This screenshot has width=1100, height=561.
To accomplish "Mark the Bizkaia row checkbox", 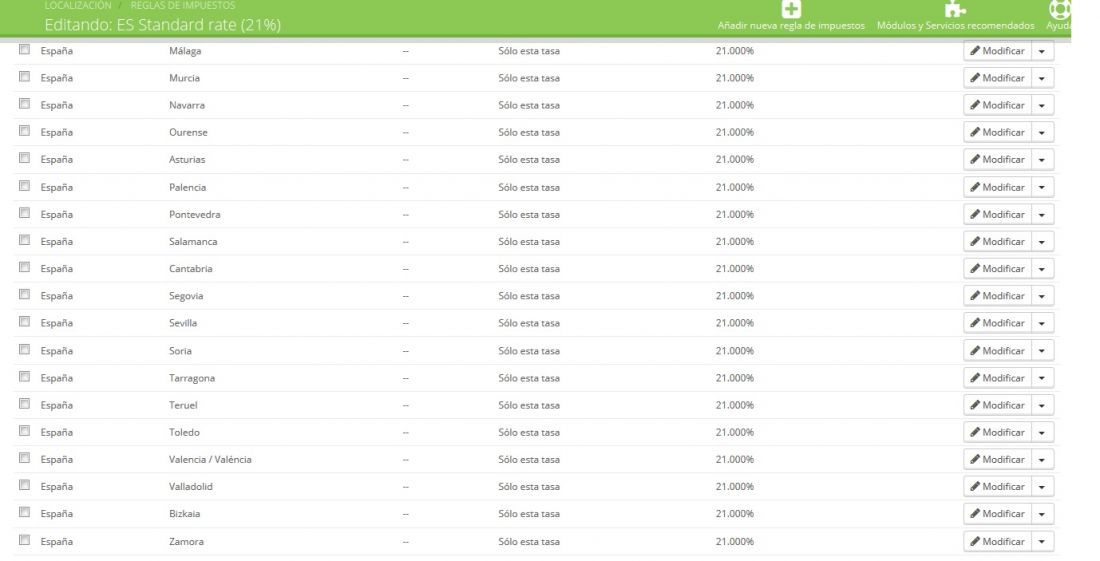I will point(25,513).
